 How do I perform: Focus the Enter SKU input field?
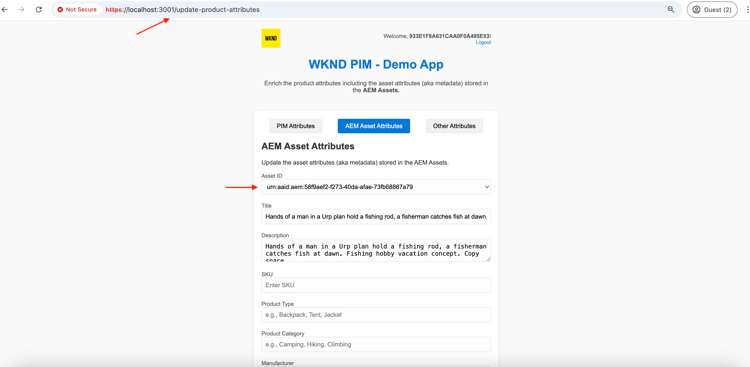(x=376, y=285)
